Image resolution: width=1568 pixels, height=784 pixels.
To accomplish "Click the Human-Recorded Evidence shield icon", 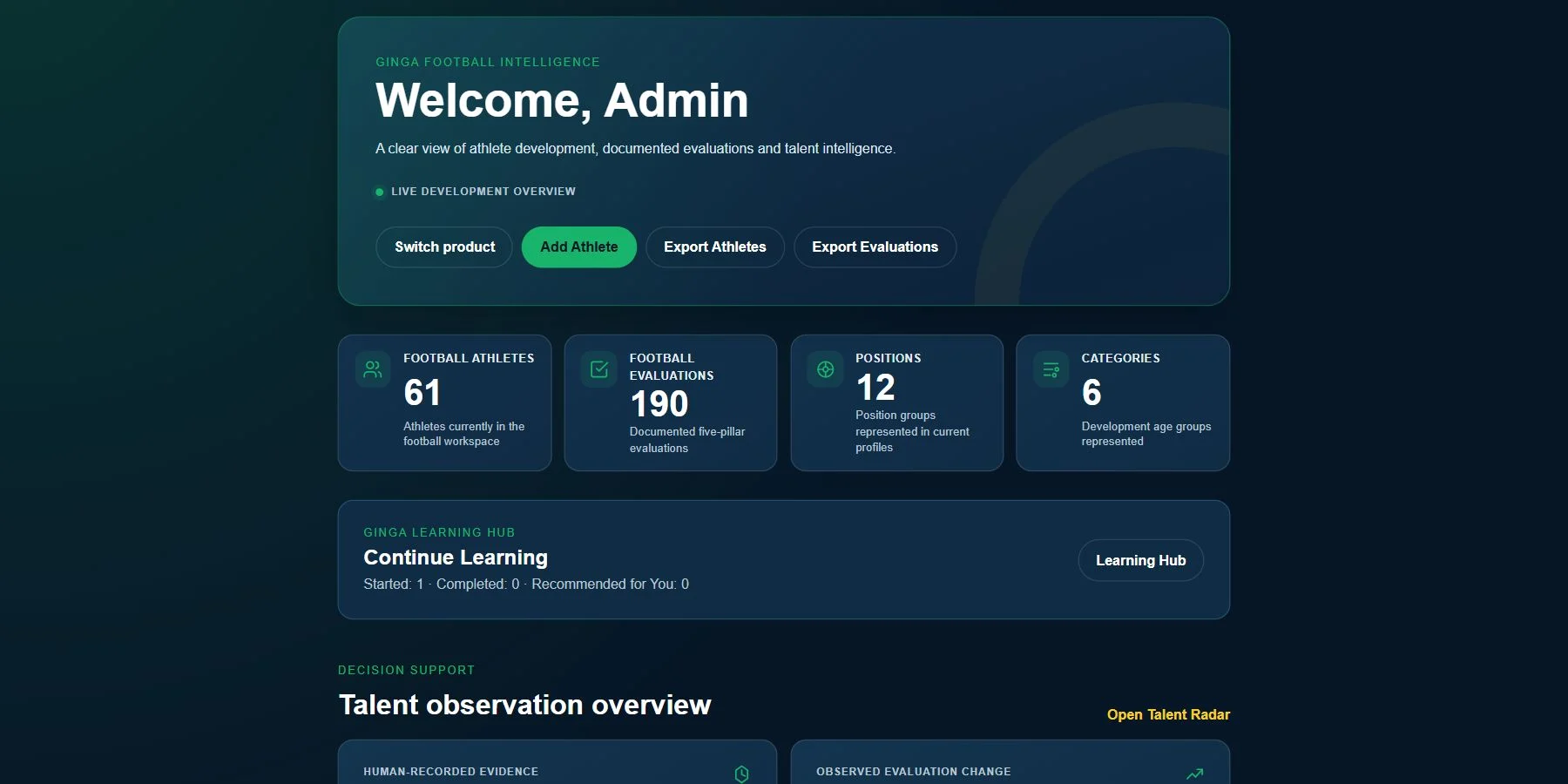I will 741,774.
